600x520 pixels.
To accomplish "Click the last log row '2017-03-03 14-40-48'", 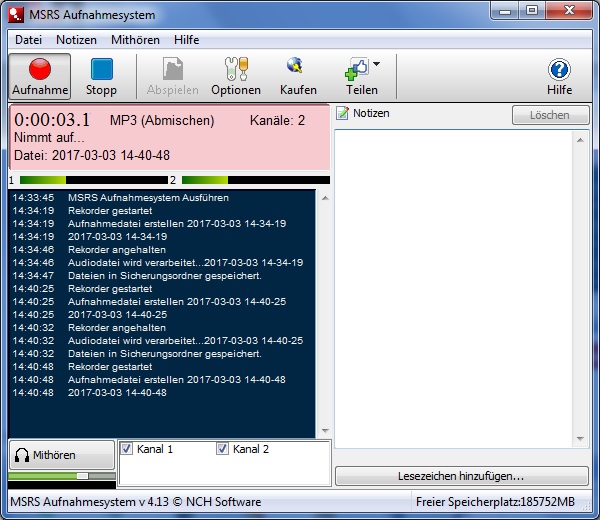I will 117,393.
